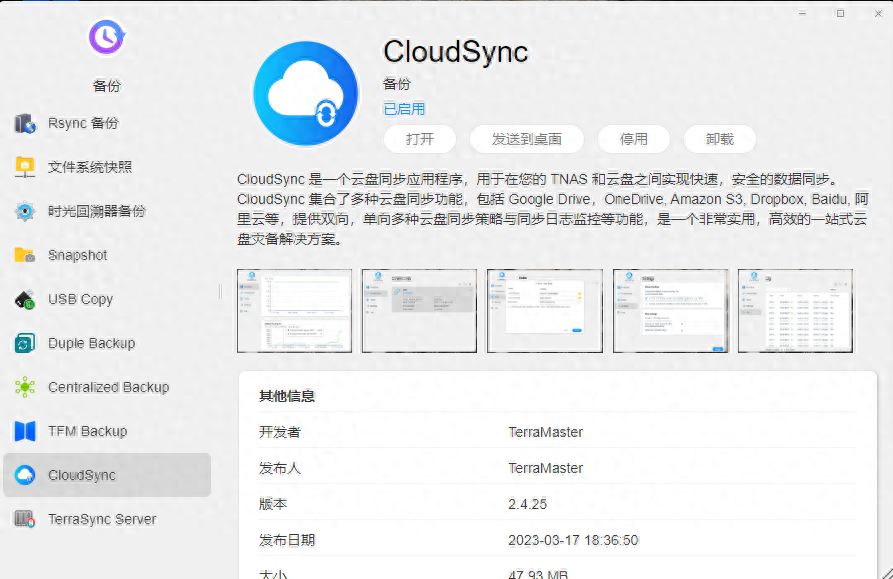Click the Snapshot folder camera icon
This screenshot has width=893, height=579.
click(x=25, y=255)
